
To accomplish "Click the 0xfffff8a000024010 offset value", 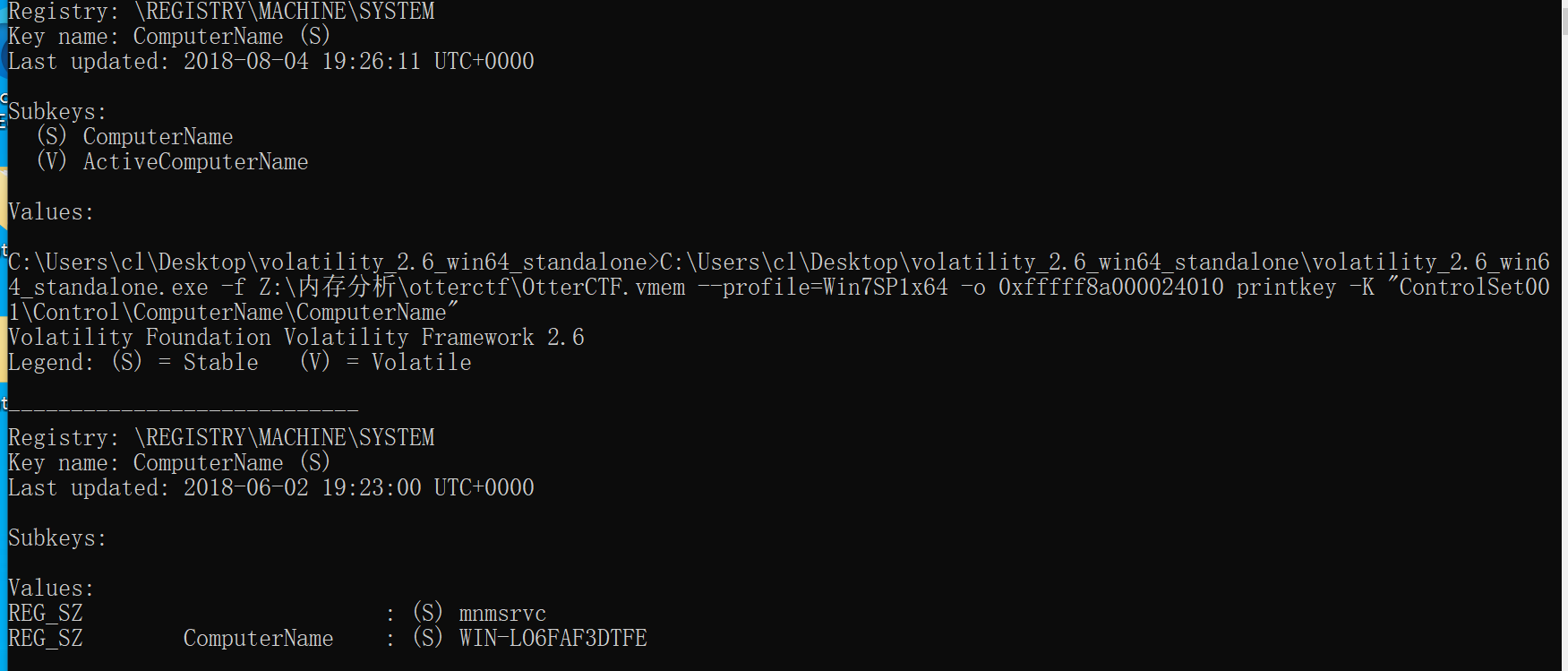I will point(1110,288).
